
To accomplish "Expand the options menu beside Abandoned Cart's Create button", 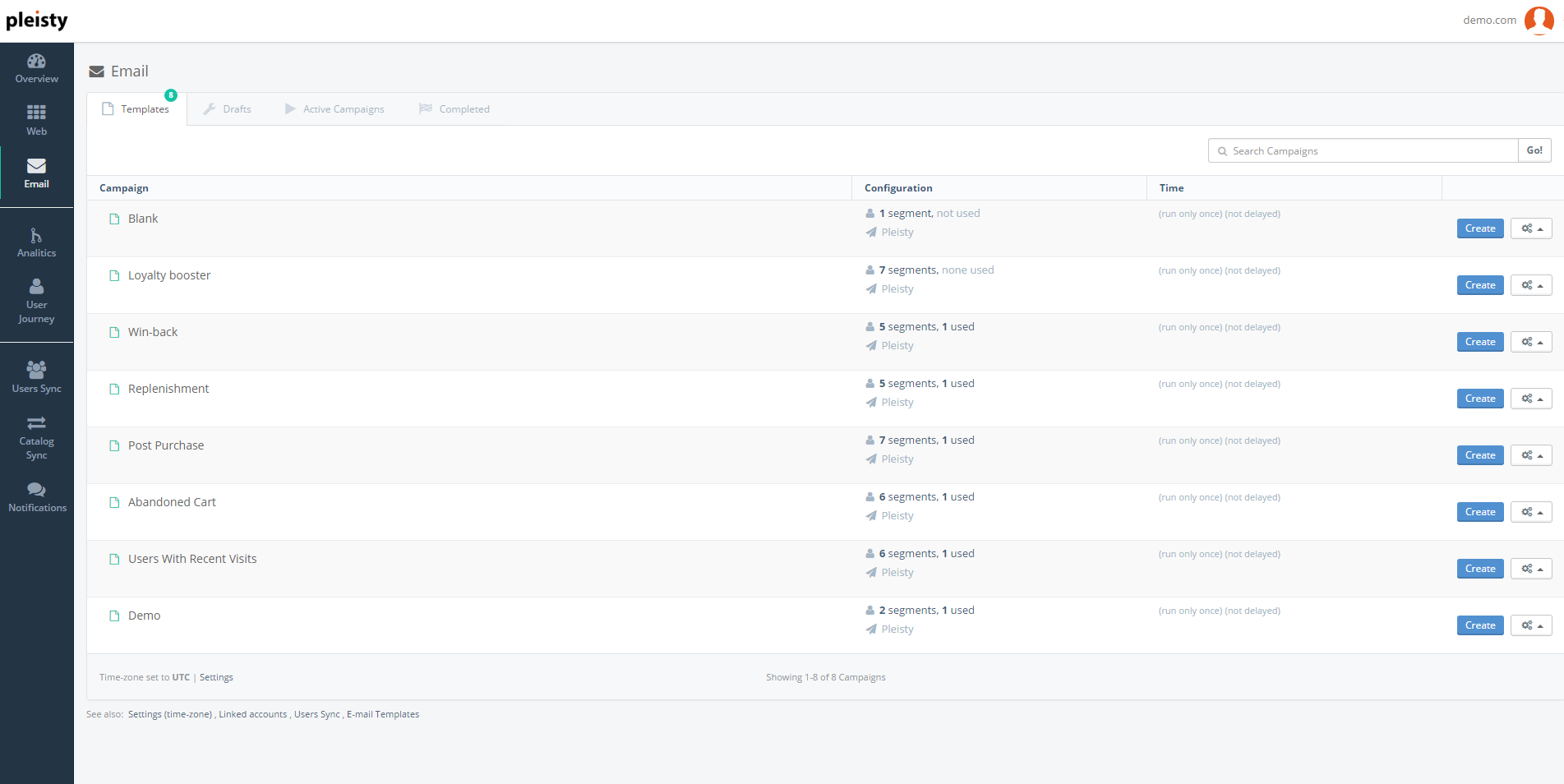I will tap(1530, 511).
